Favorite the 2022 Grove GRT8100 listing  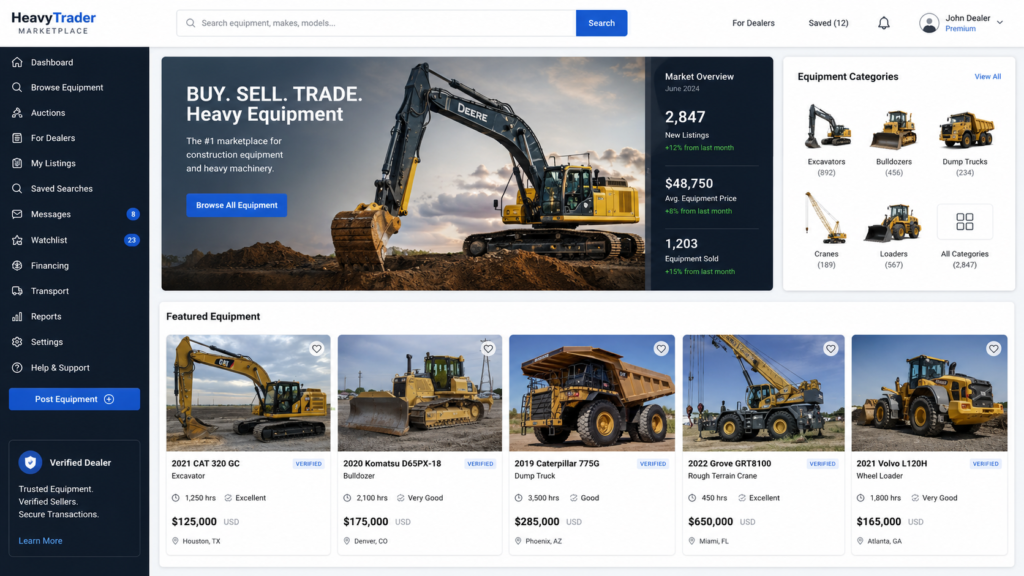[831, 349]
